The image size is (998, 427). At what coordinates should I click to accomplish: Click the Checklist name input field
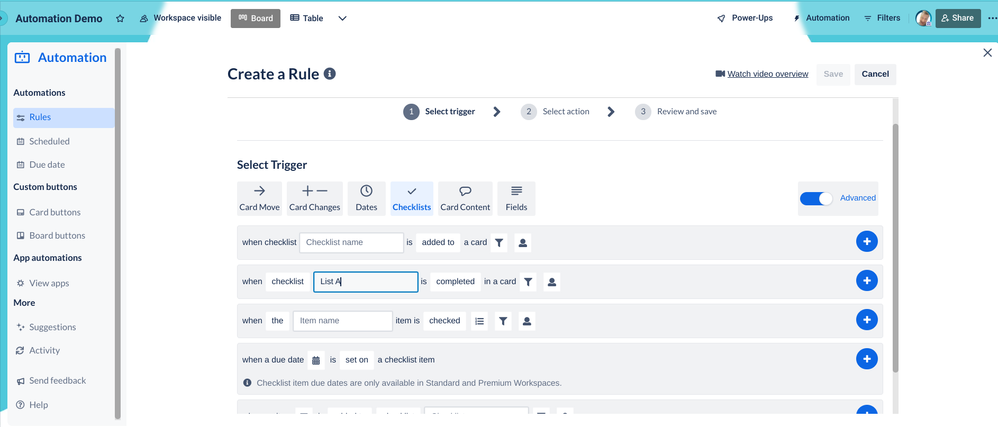point(351,242)
